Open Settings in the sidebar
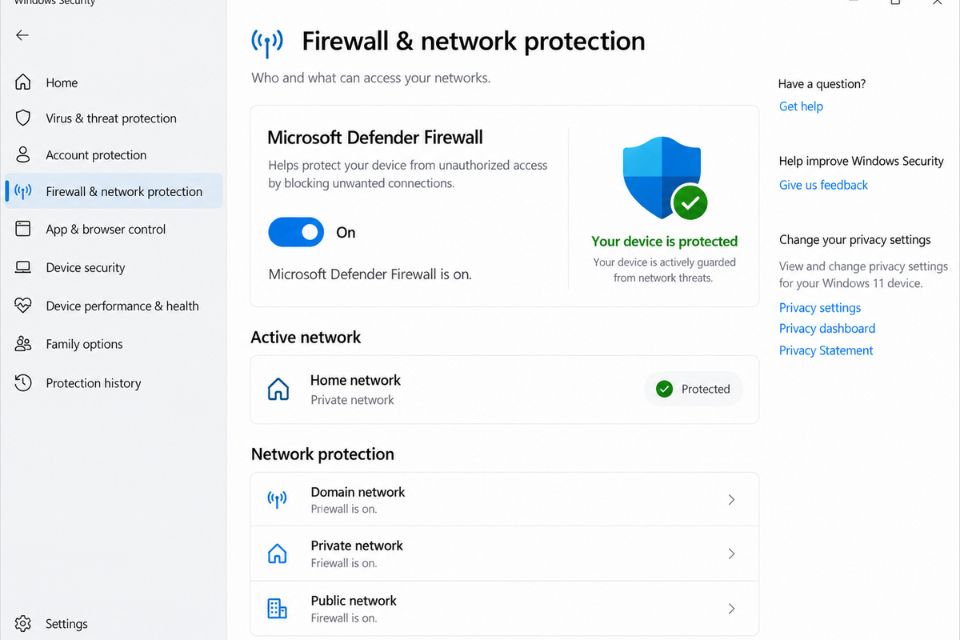Screen dimensions: 960x640 [x=114, y=623]
